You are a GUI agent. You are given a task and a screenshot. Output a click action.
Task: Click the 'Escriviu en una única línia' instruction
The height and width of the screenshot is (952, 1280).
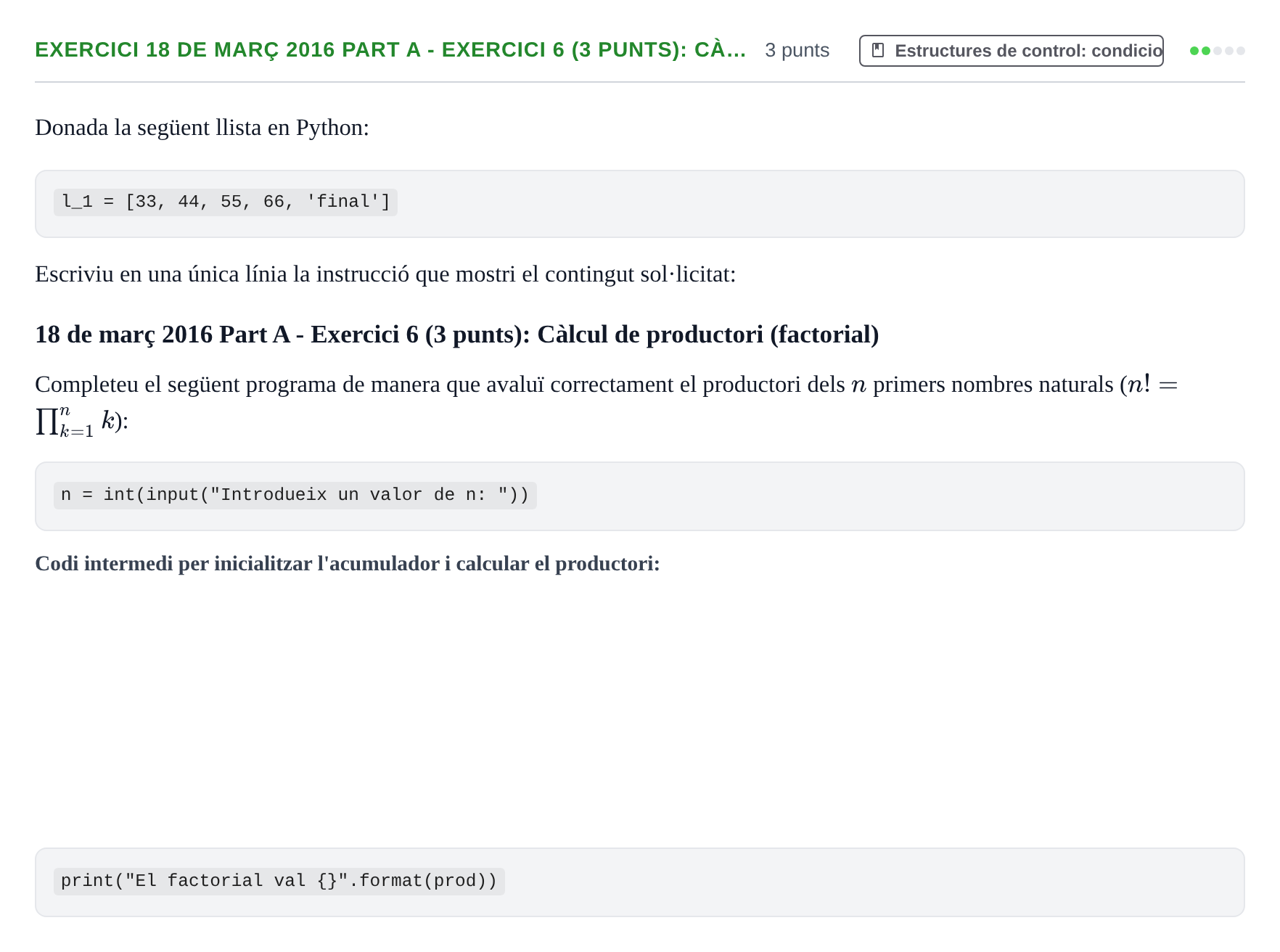pyautogui.click(x=385, y=274)
